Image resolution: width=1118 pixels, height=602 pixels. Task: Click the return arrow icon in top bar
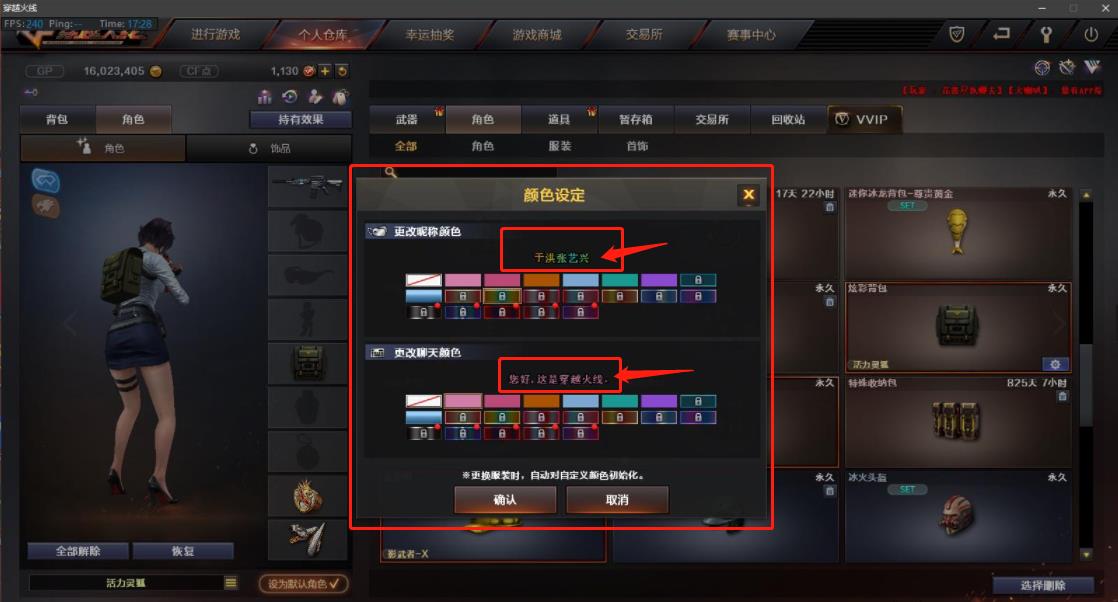tap(1001, 34)
